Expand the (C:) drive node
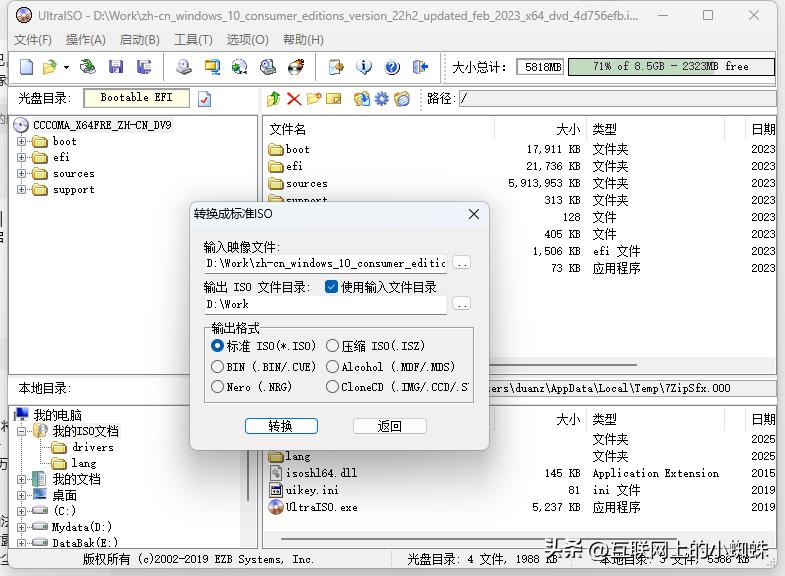The height and width of the screenshot is (576, 785). coord(21,511)
